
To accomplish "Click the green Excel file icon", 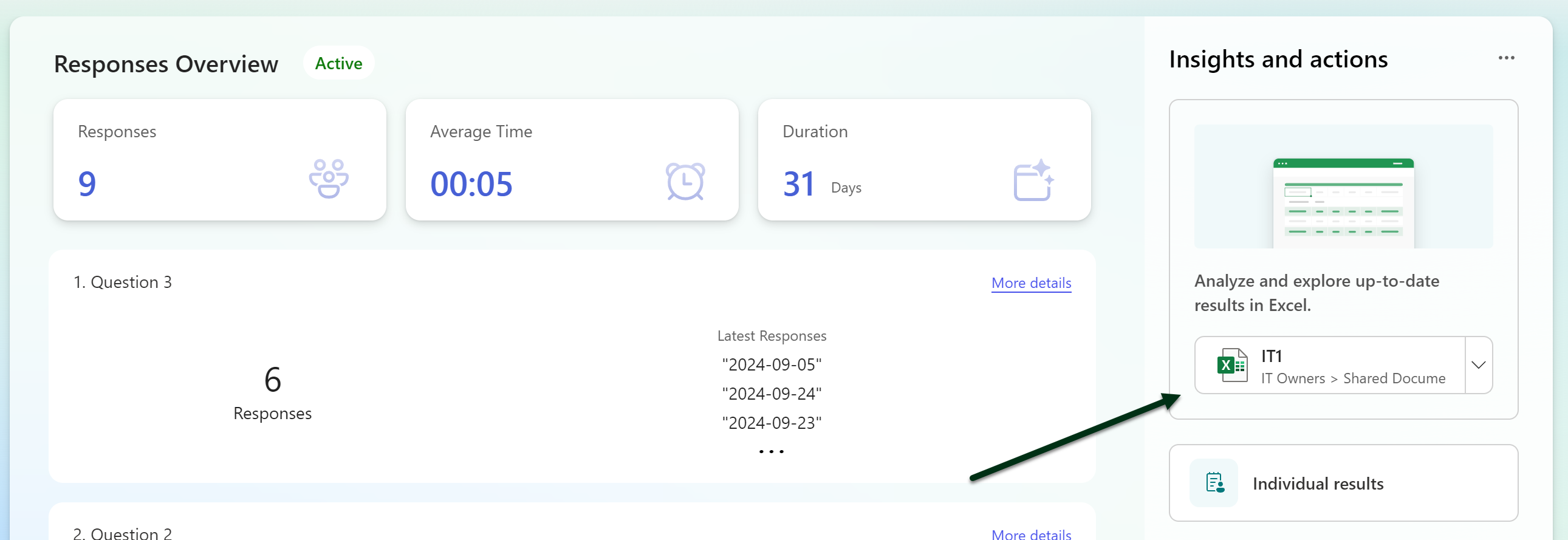I will point(1231,365).
